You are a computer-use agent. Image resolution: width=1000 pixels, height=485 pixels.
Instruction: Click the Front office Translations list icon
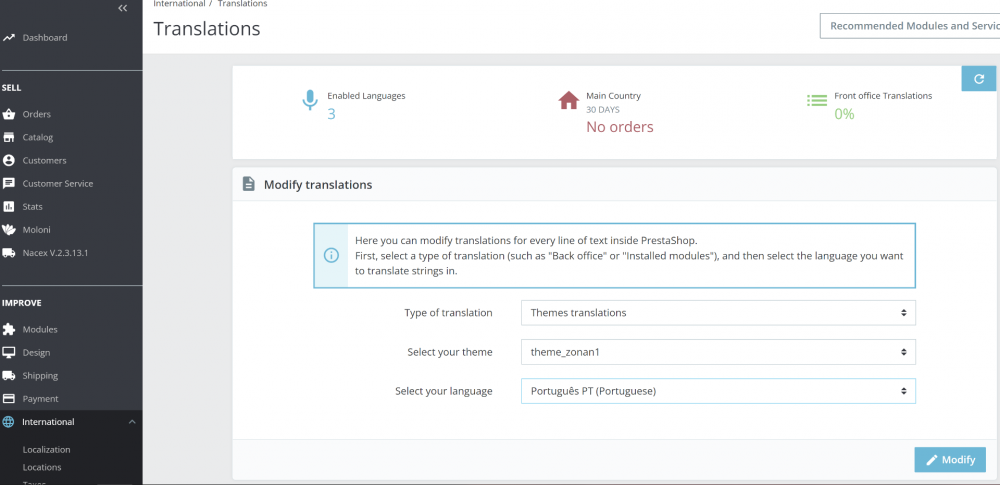816,100
